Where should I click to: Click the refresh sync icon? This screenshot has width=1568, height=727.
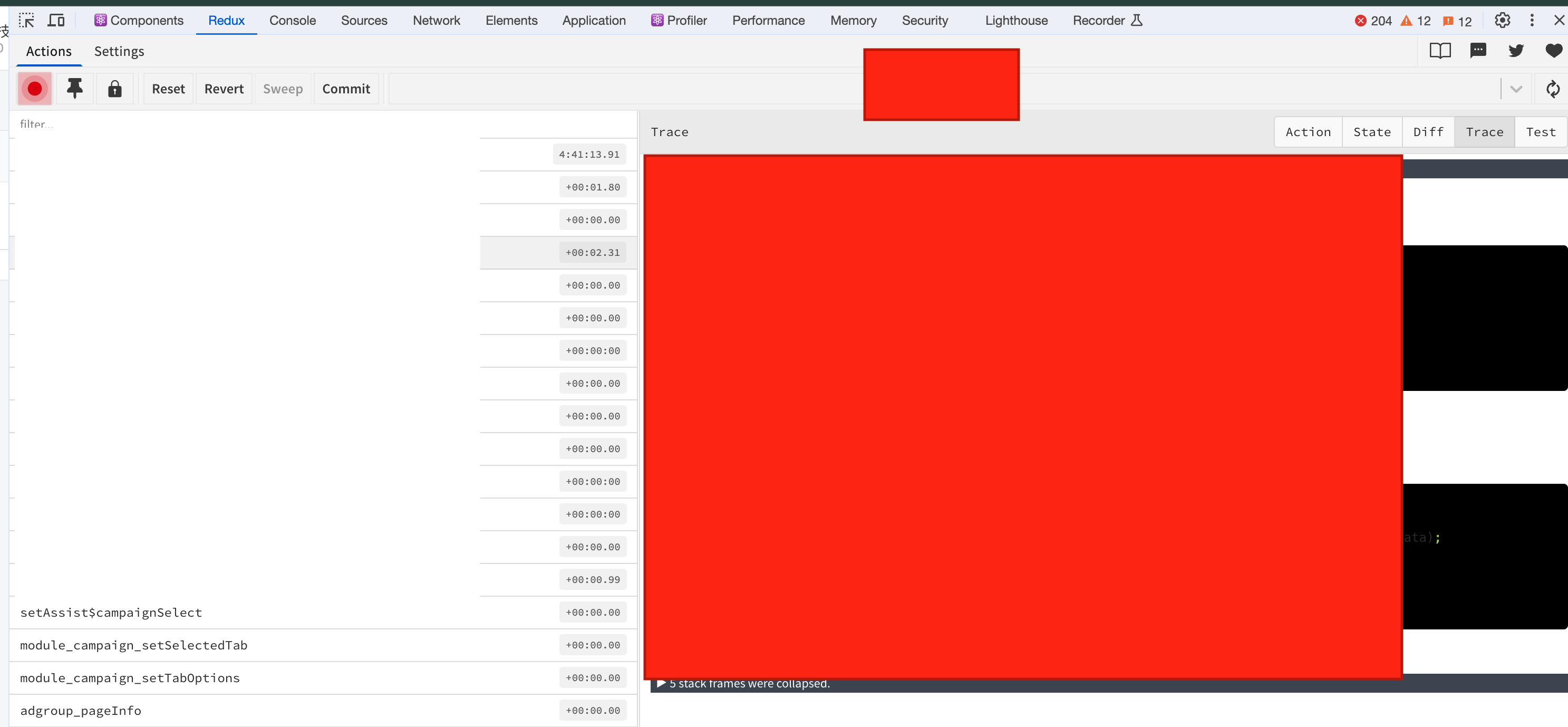pyautogui.click(x=1553, y=89)
